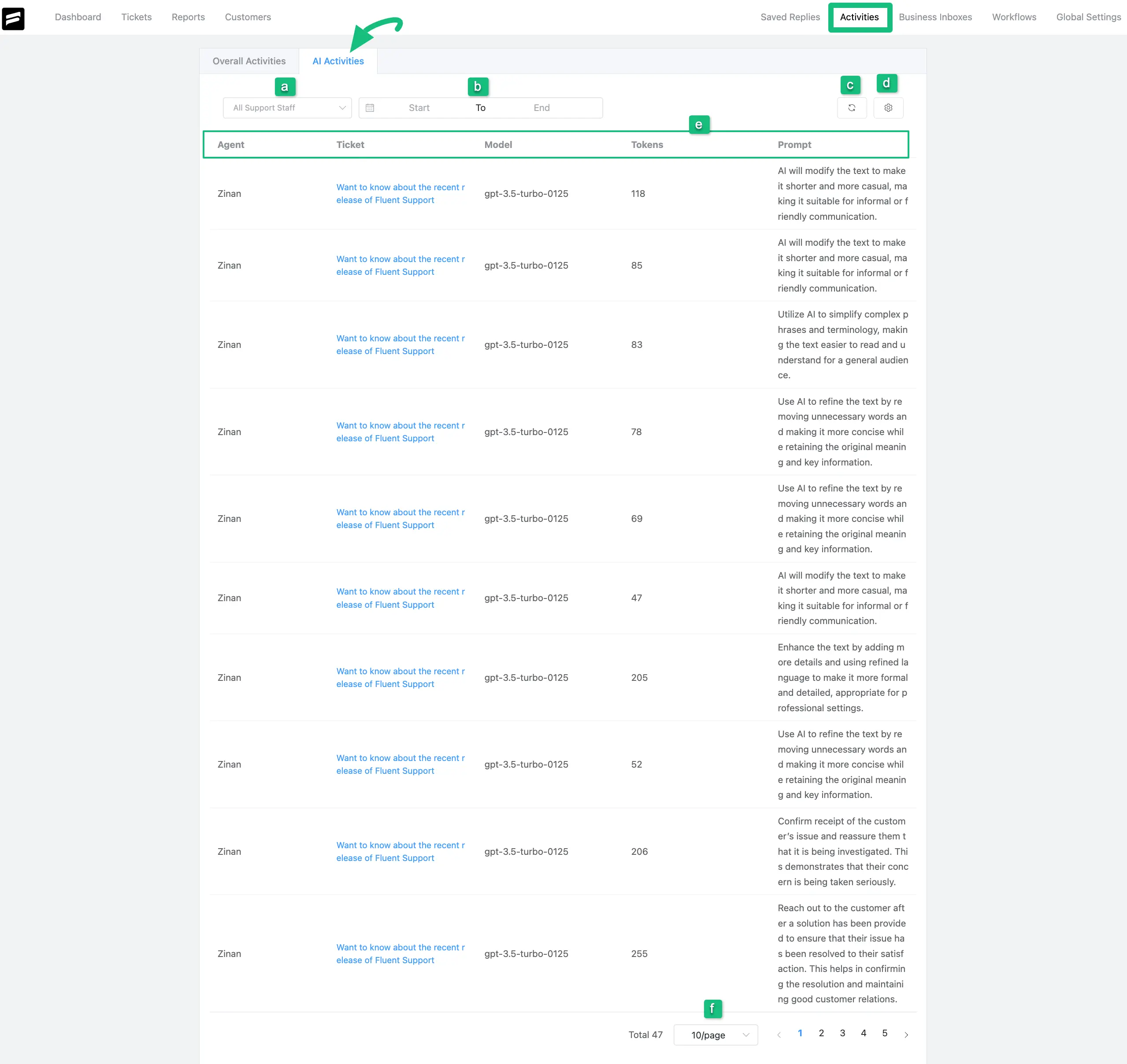Click the refresh activities icon button
The height and width of the screenshot is (1064, 1127).
pyautogui.click(x=851, y=108)
